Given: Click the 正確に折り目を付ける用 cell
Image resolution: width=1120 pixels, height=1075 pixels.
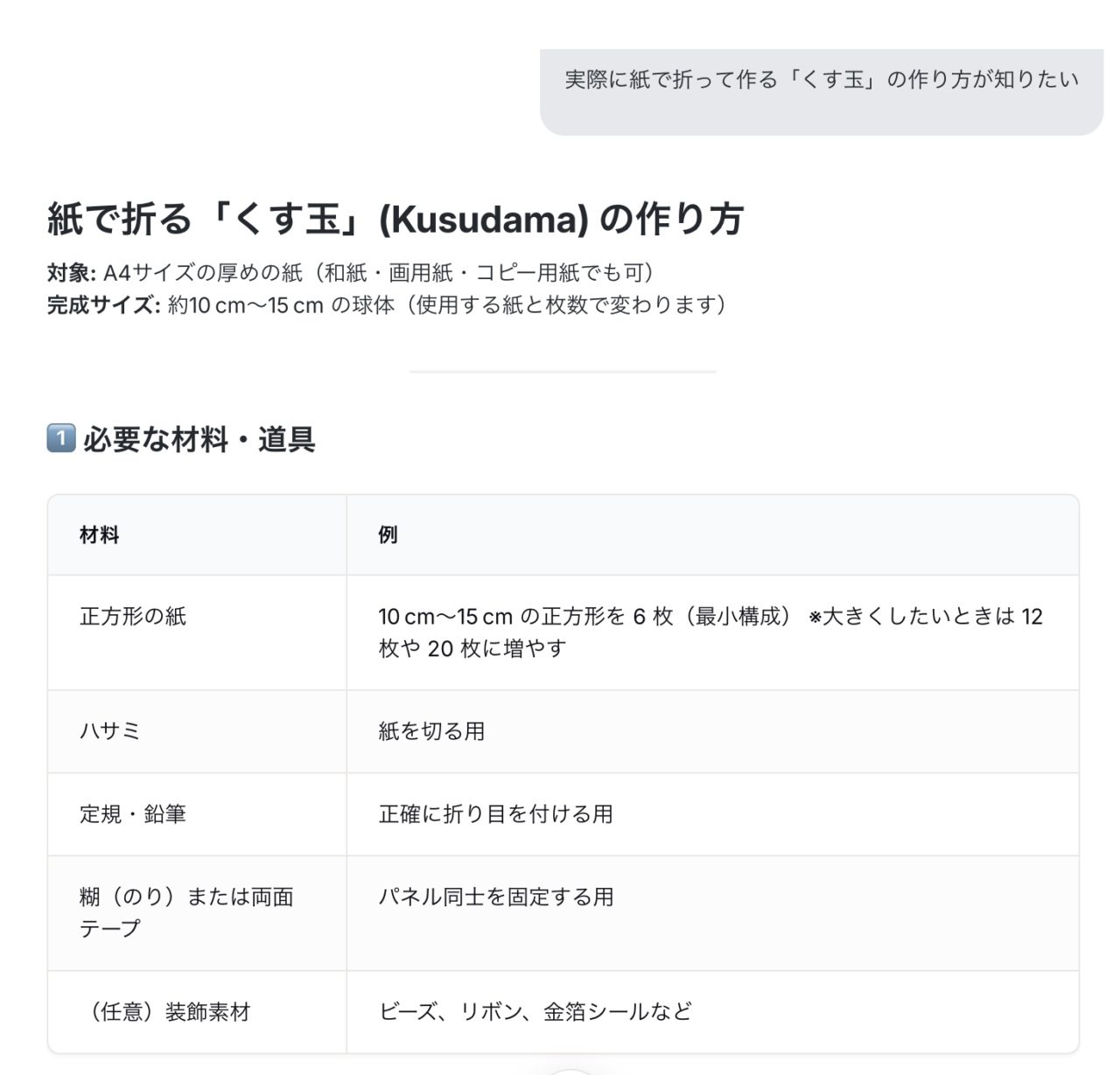Looking at the screenshot, I should 495,814.
